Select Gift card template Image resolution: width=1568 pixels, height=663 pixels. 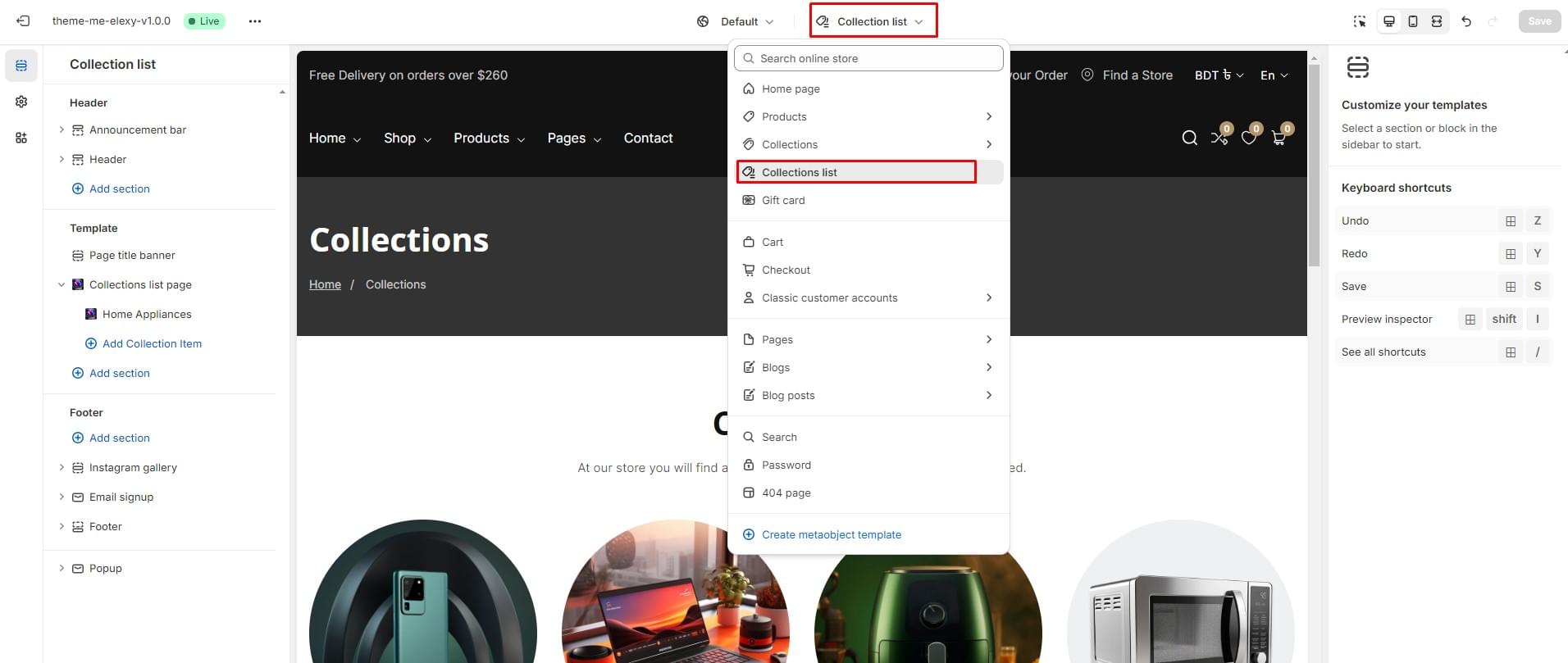click(868, 200)
